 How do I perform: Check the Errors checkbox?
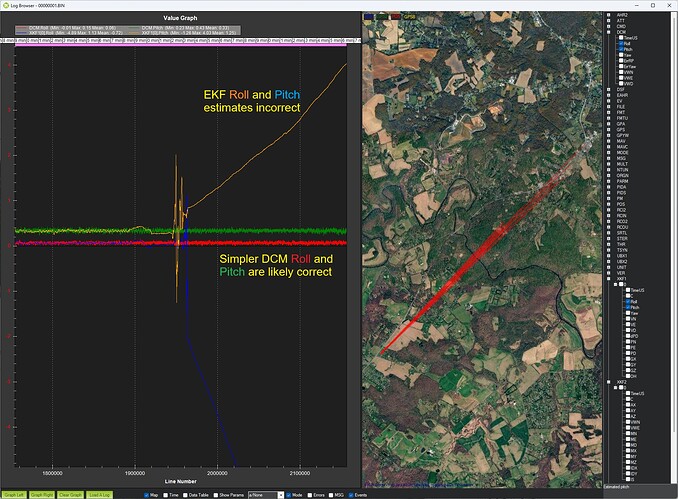pos(310,495)
